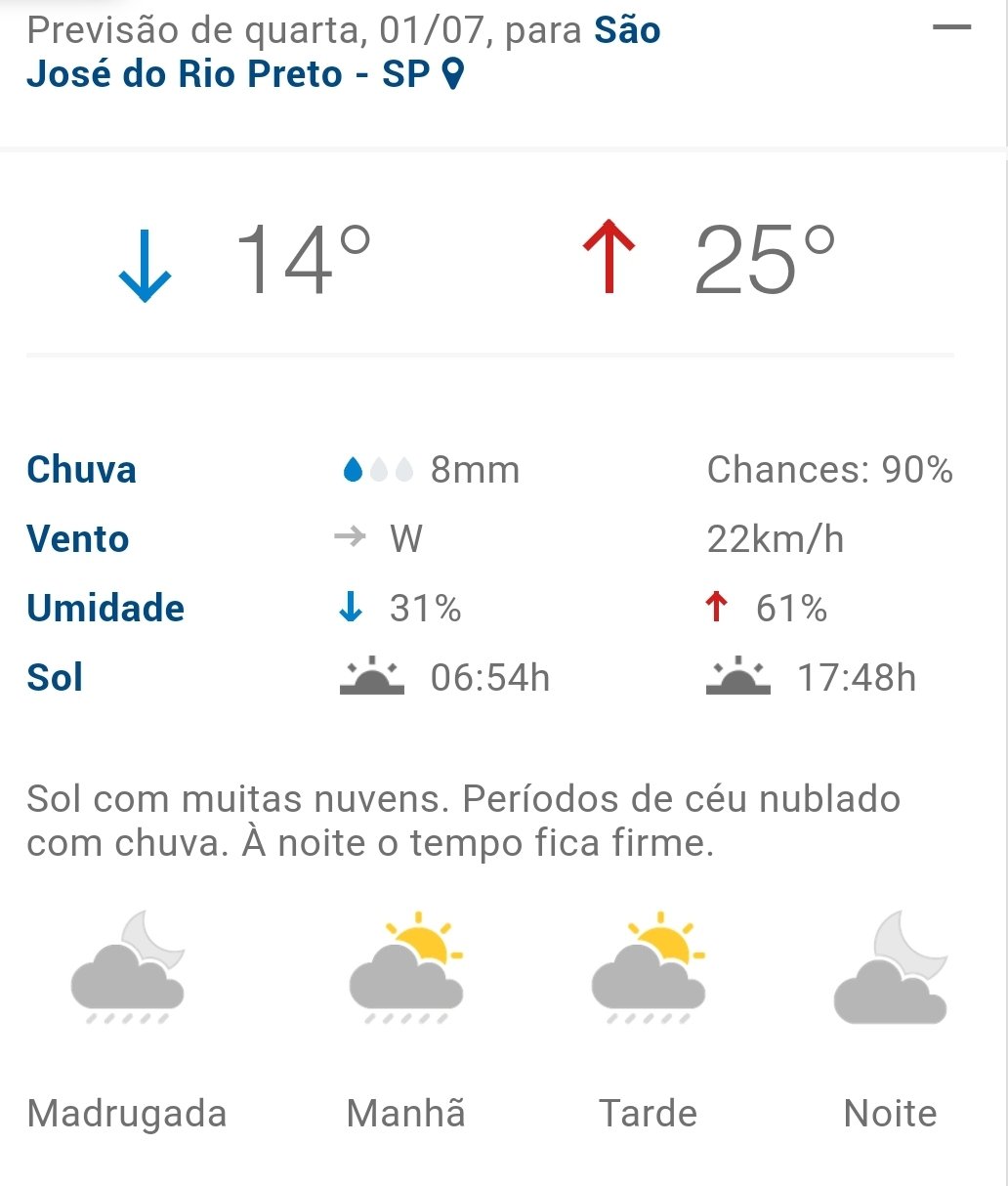Screen dimensions: 1008x1186
Task: Select the Noite cloudy moon icon
Action: (x=891, y=967)
